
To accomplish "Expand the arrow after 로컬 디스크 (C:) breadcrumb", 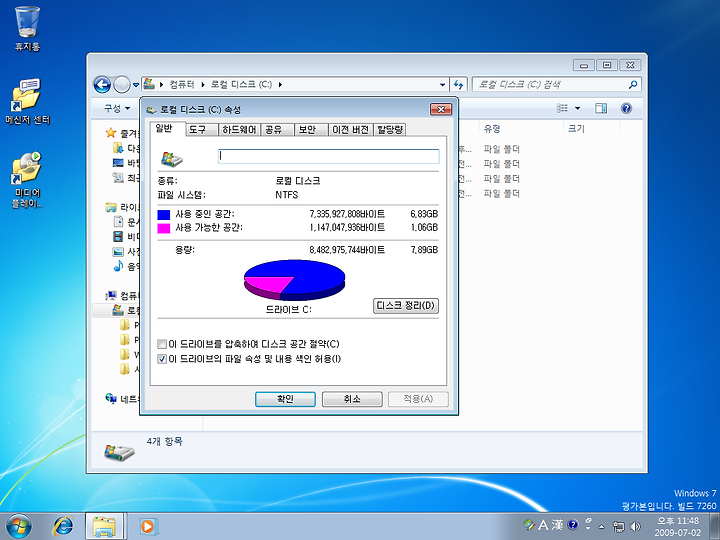I will click(280, 85).
